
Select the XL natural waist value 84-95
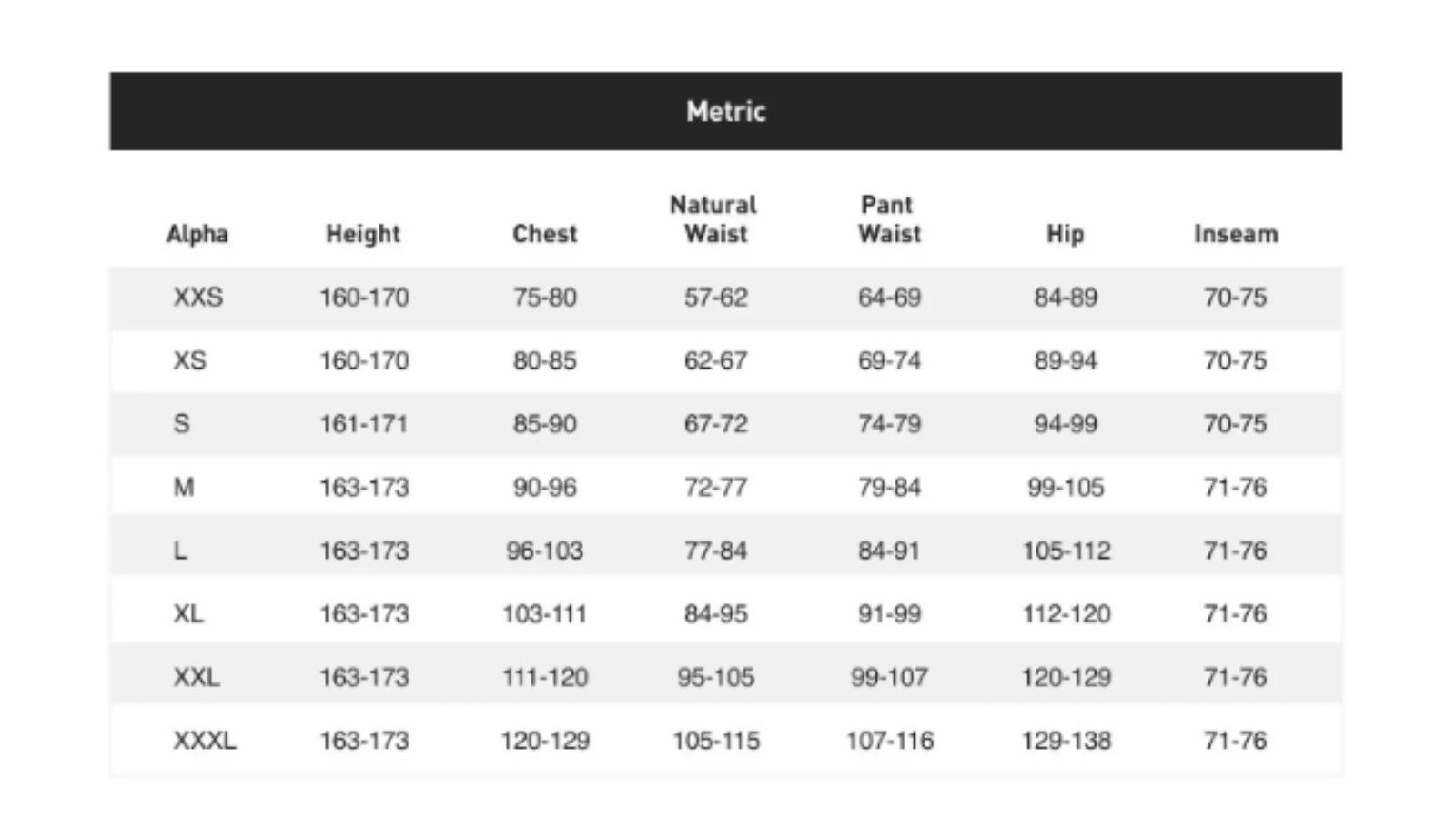[x=716, y=614]
